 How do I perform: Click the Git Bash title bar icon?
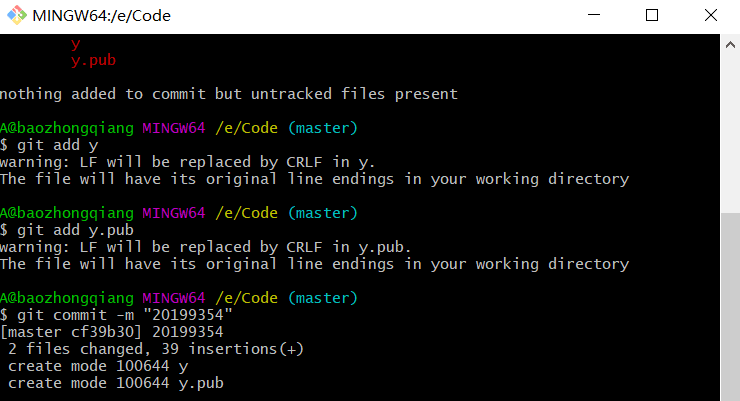click(15, 16)
